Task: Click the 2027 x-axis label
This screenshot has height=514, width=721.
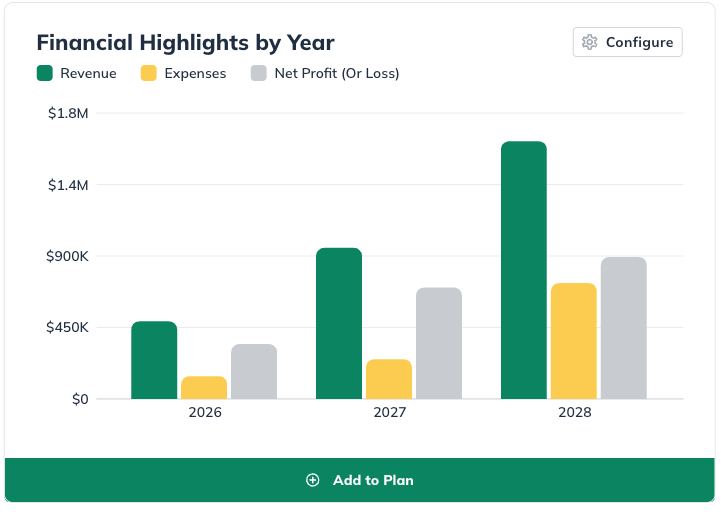Action: tap(390, 412)
